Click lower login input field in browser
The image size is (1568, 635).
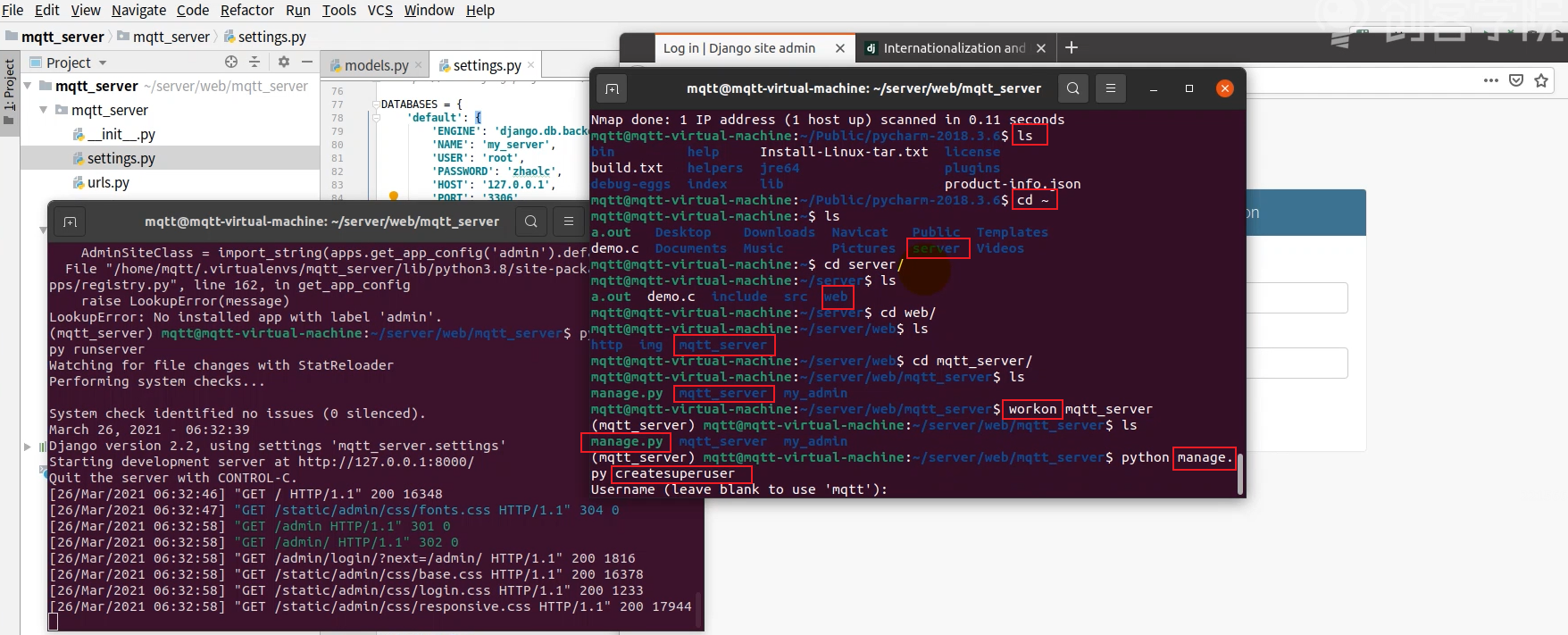pos(1297,363)
